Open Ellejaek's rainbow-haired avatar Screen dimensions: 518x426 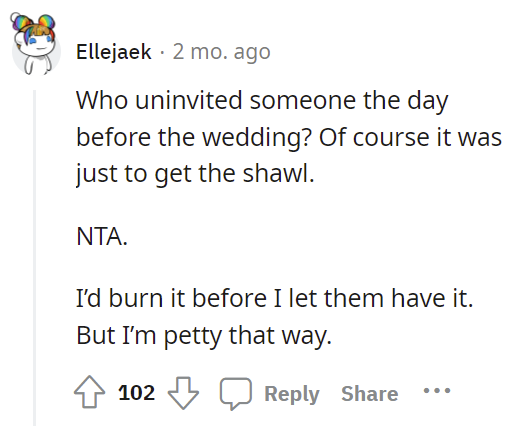coord(35,44)
